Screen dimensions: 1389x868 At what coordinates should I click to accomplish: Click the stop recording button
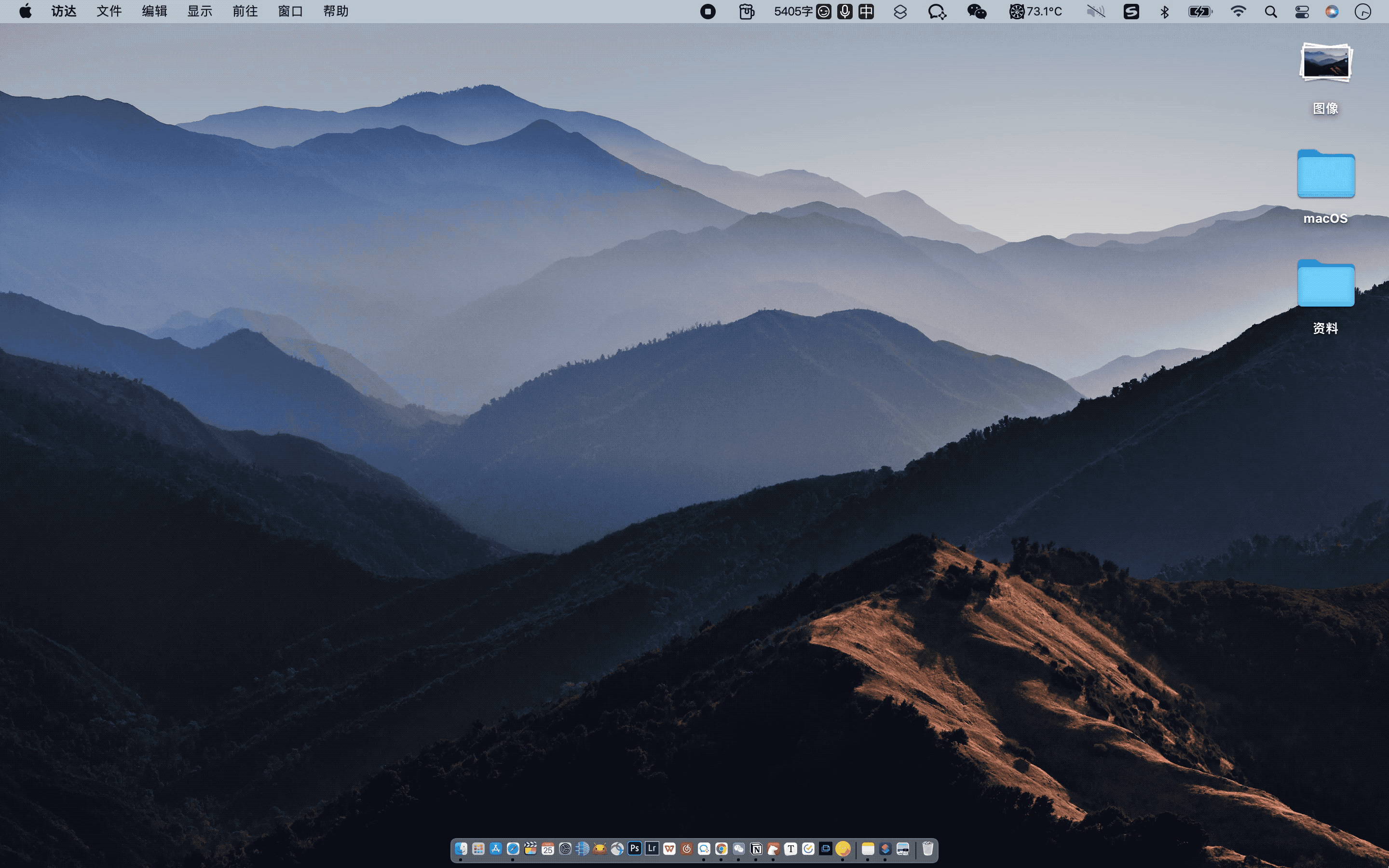pyautogui.click(x=708, y=12)
